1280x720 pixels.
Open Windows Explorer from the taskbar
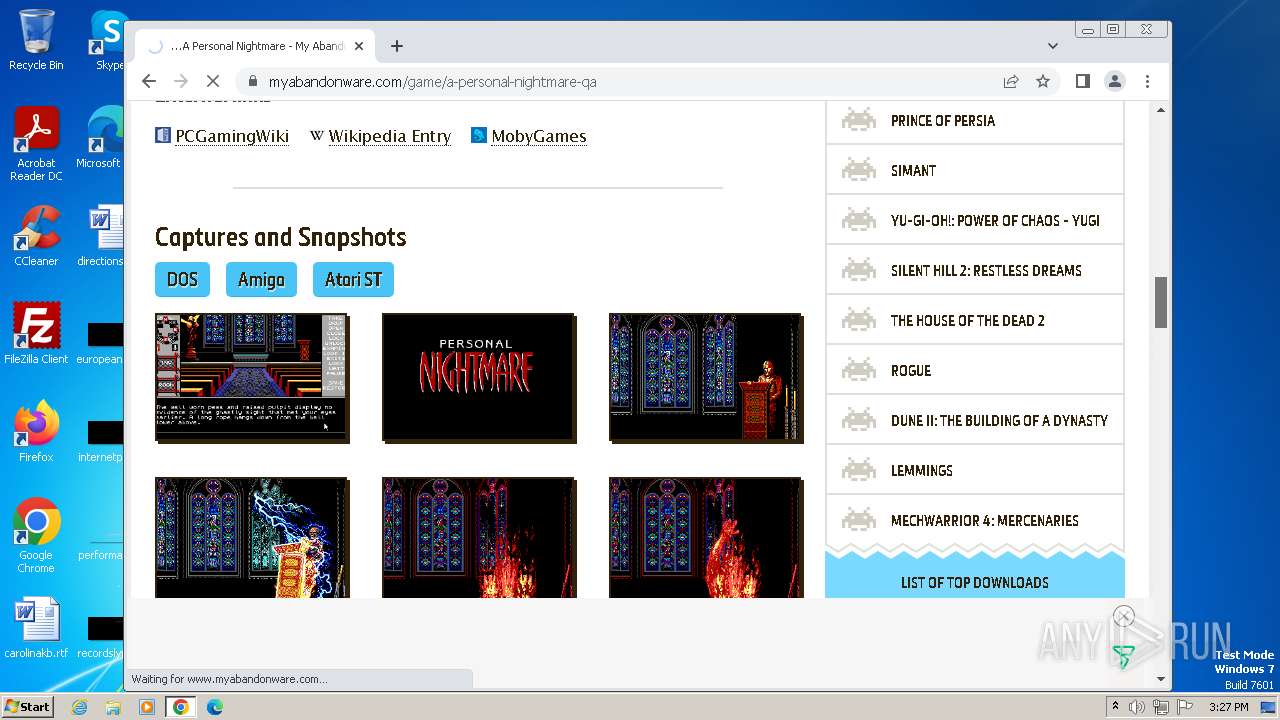pos(113,707)
